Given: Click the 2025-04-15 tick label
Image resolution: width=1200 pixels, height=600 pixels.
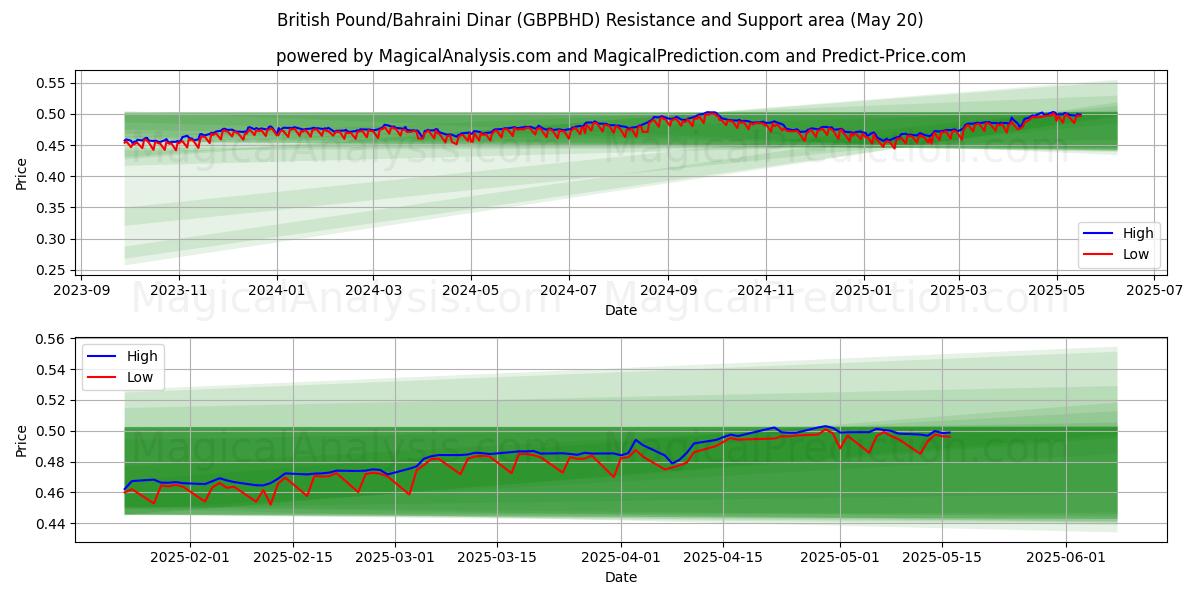Looking at the screenshot, I should click(x=725, y=556).
